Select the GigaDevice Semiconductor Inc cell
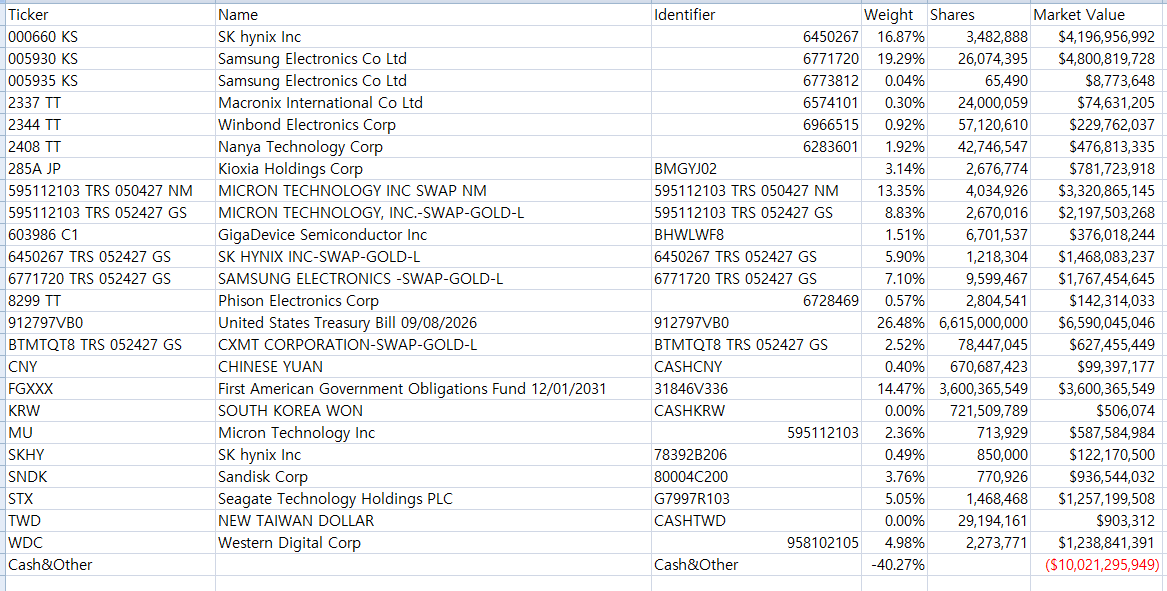Viewport: 1167px width, 591px height. click(433, 234)
